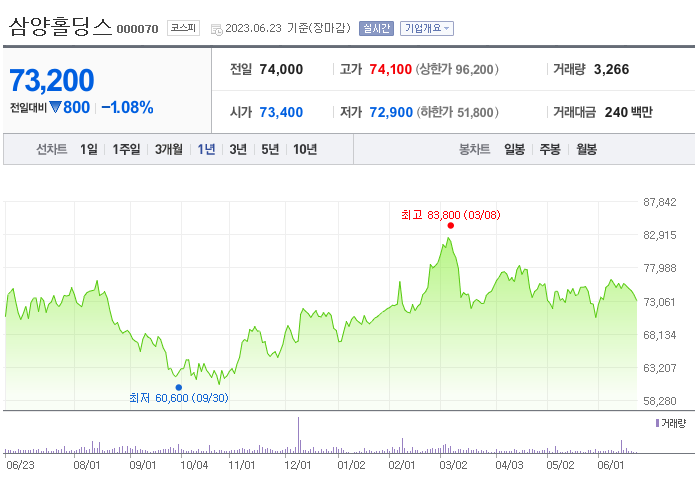This screenshot has height=485, width=695.
Task: Click the 저가 value 72,900
Action: 391,113
